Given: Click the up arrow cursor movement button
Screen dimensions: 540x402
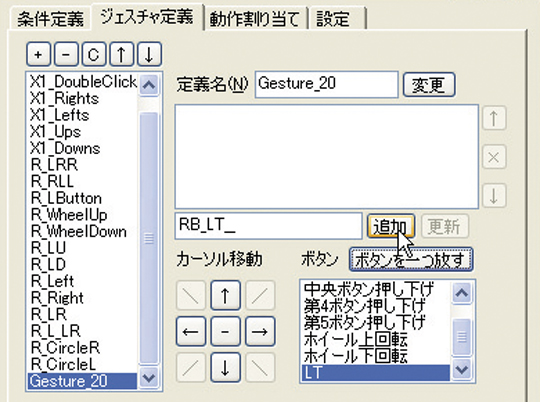Looking at the screenshot, I should click(225, 295).
